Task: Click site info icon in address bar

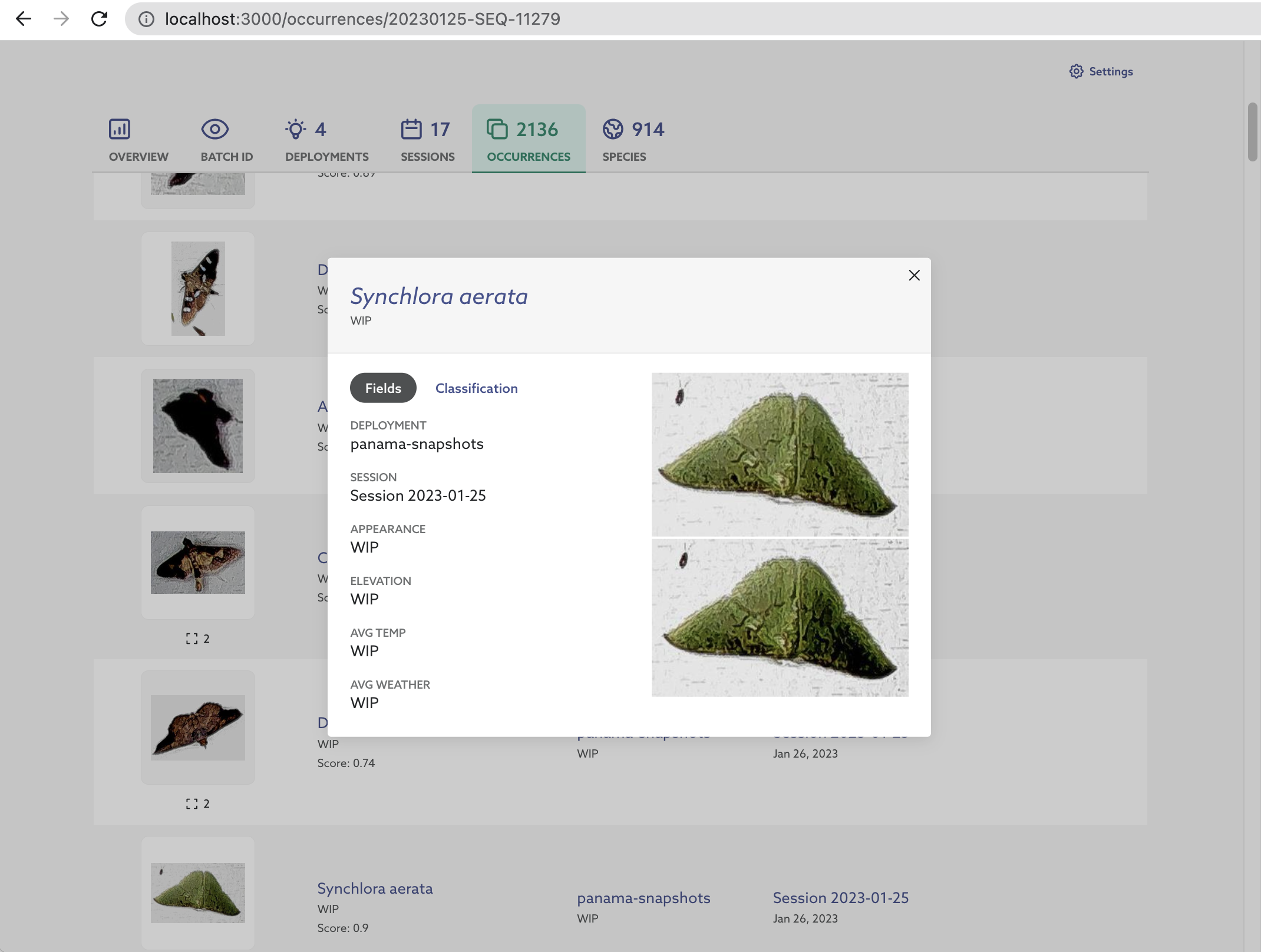Action: tap(146, 19)
